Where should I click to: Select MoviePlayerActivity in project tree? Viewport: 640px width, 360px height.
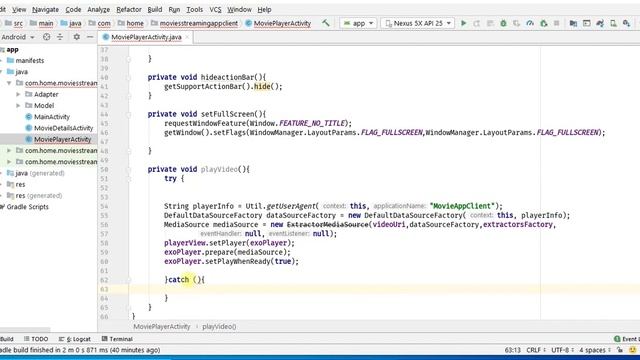click(x=62, y=139)
